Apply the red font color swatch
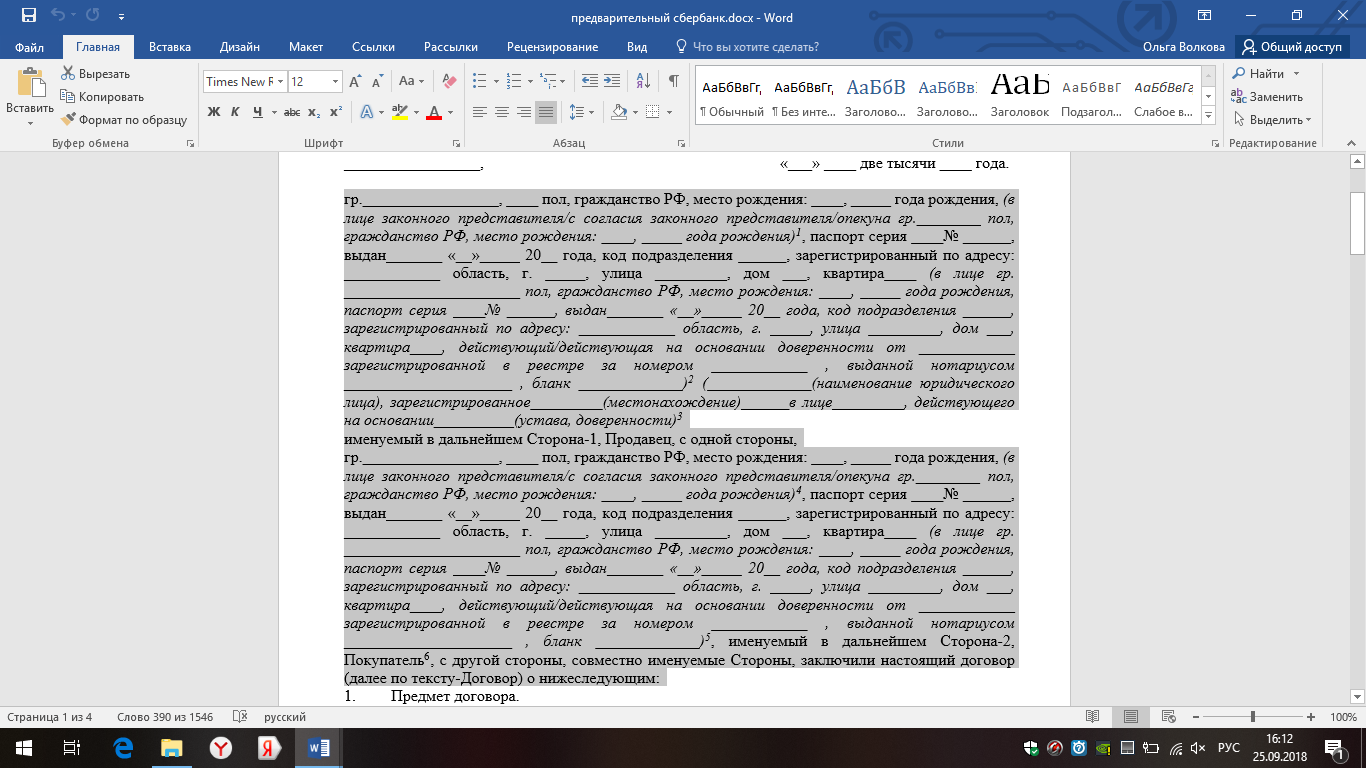 (434, 112)
